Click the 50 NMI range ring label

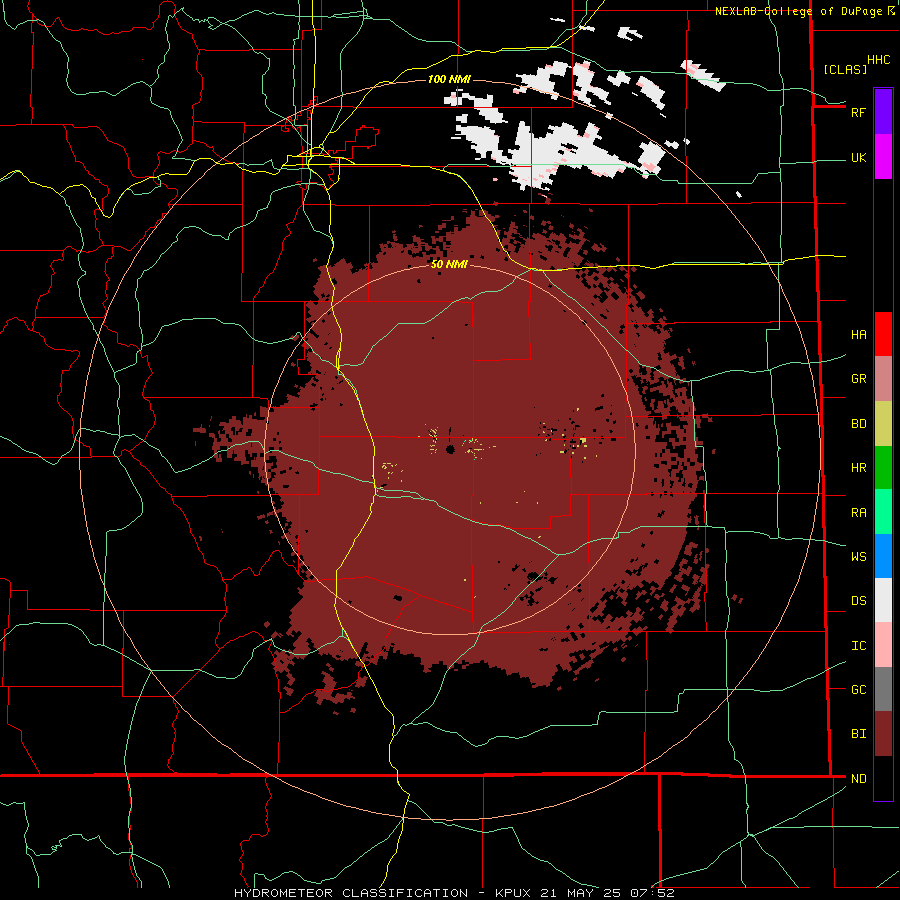449,264
